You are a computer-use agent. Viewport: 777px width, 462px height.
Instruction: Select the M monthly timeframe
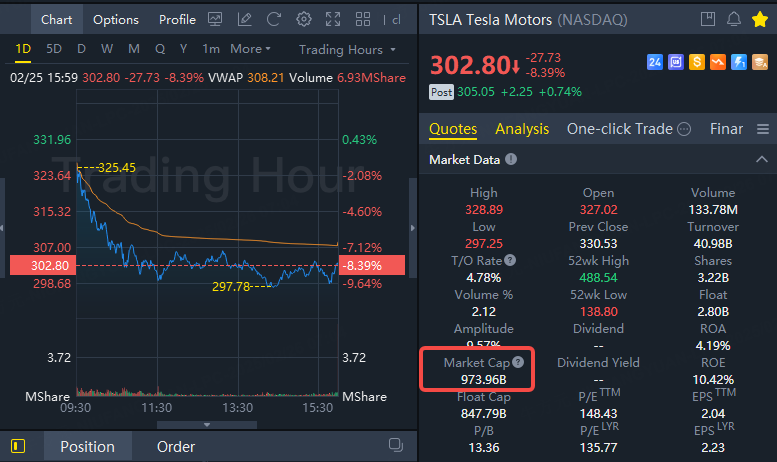(x=134, y=49)
